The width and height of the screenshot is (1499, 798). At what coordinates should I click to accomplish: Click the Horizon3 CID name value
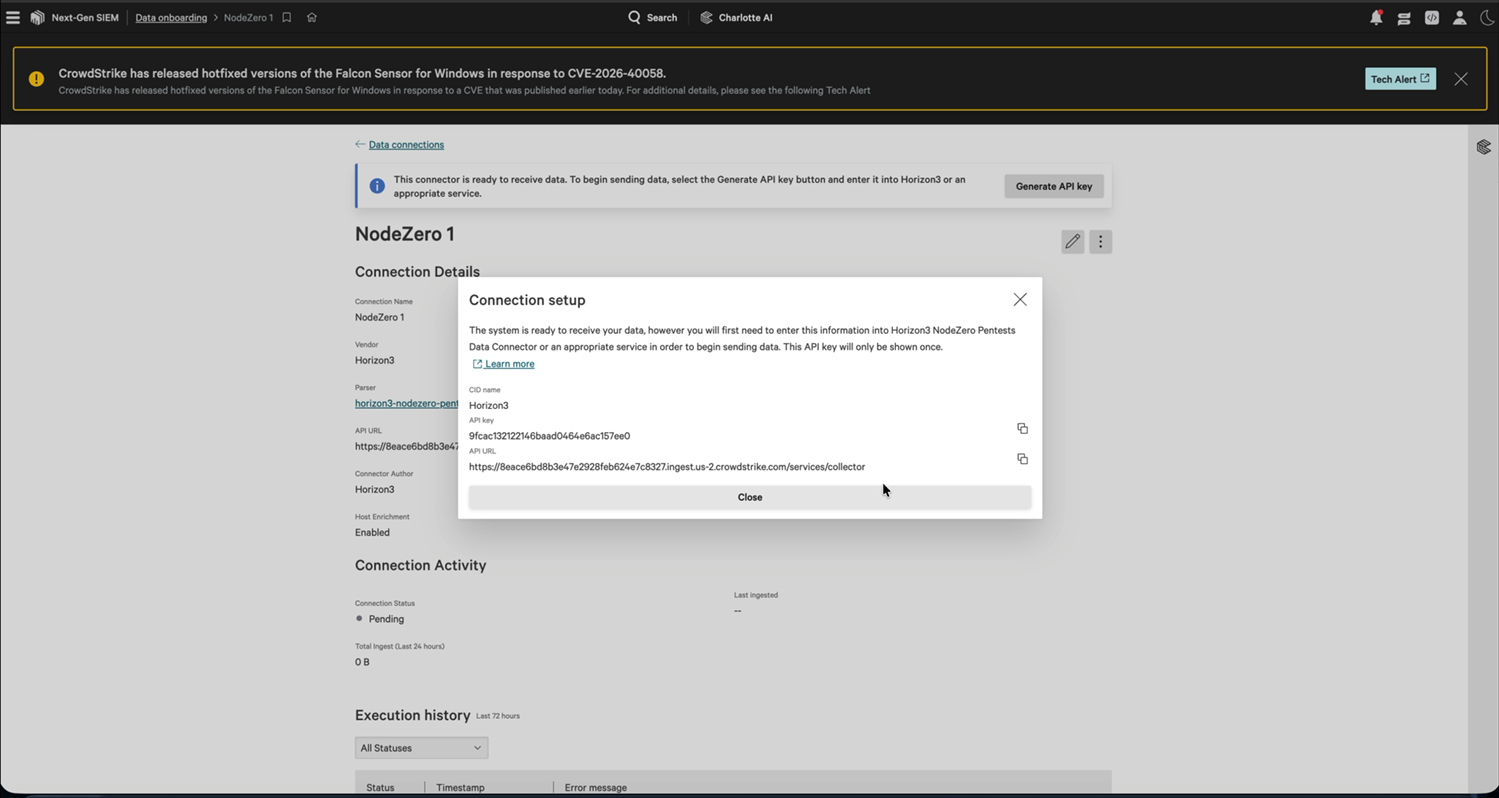click(488, 405)
